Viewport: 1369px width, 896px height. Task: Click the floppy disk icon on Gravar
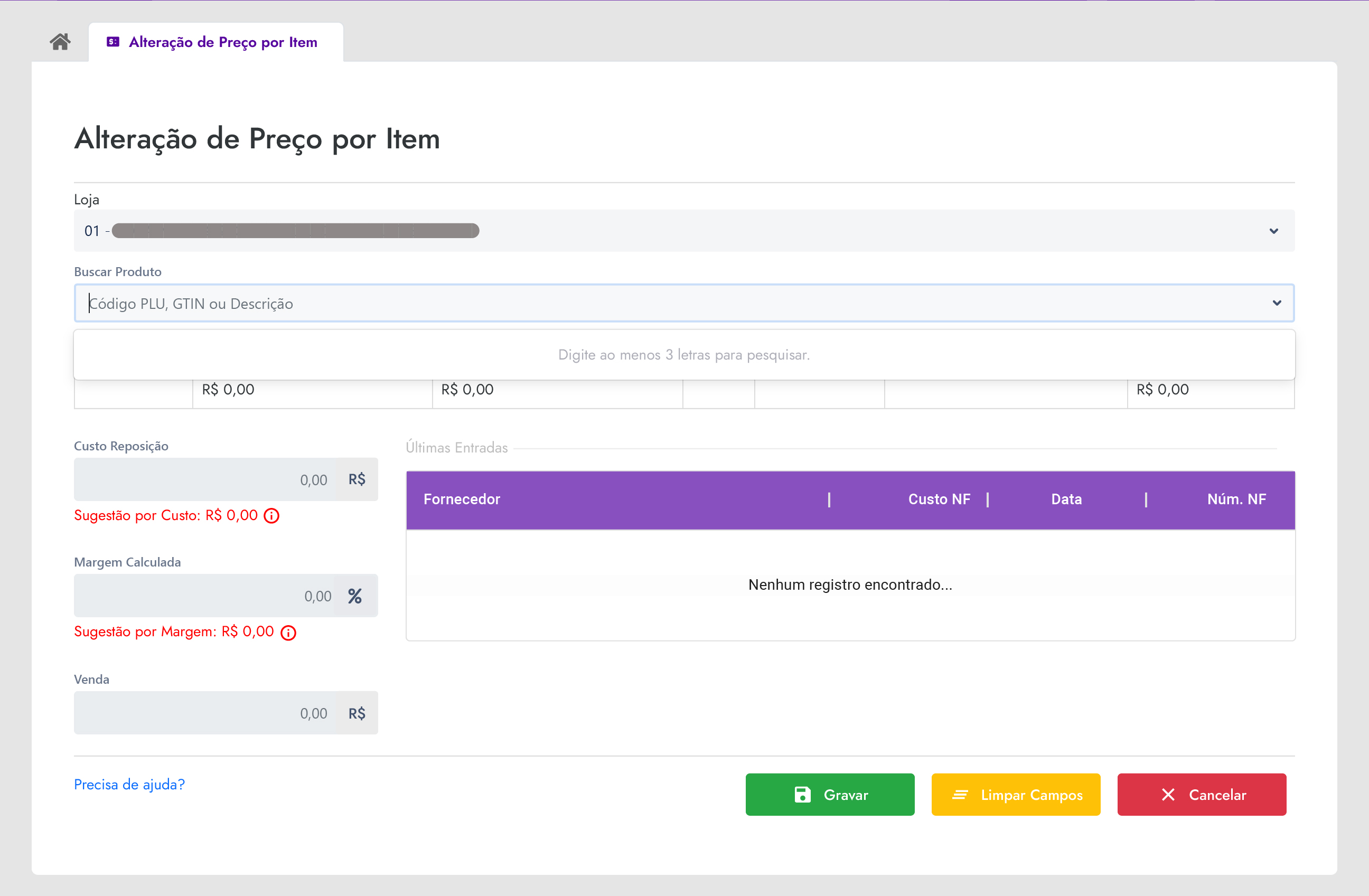(802, 795)
